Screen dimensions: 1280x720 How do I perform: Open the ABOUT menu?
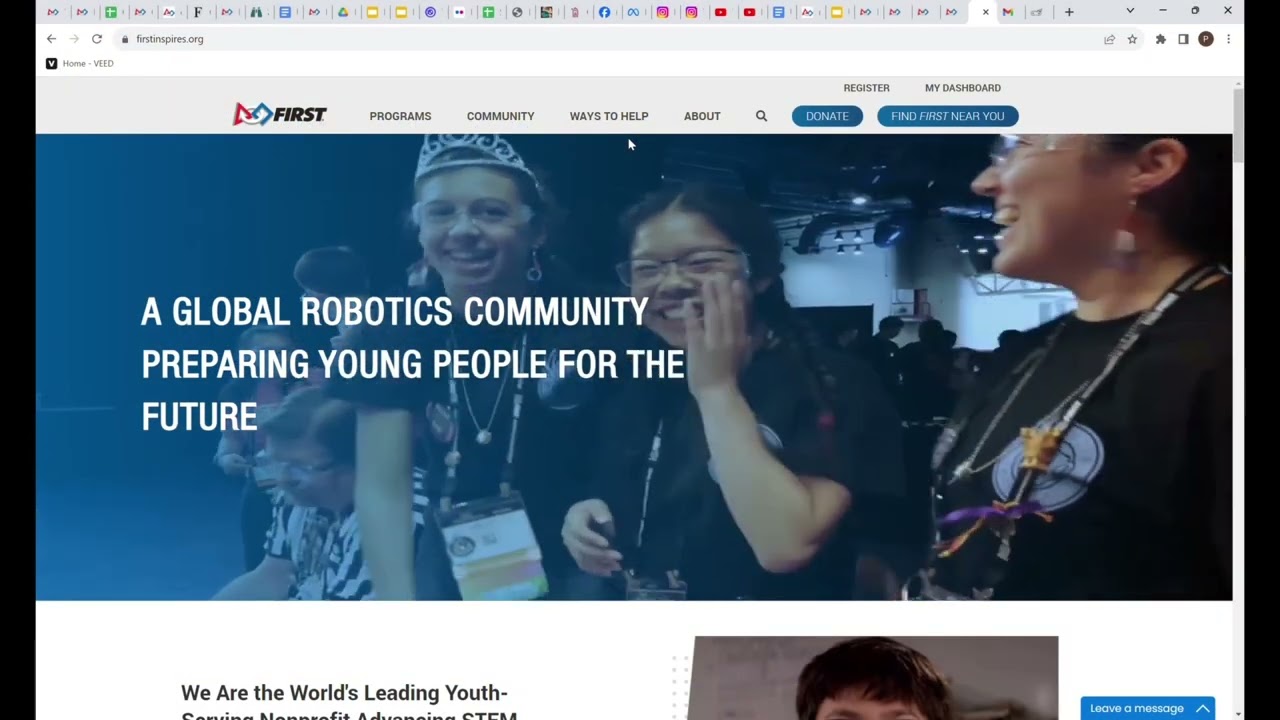702,116
